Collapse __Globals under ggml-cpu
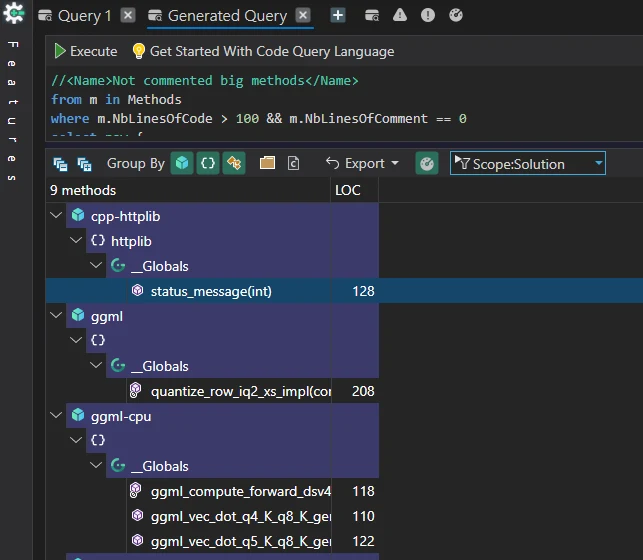This screenshot has height=560, width=643. tap(96, 465)
